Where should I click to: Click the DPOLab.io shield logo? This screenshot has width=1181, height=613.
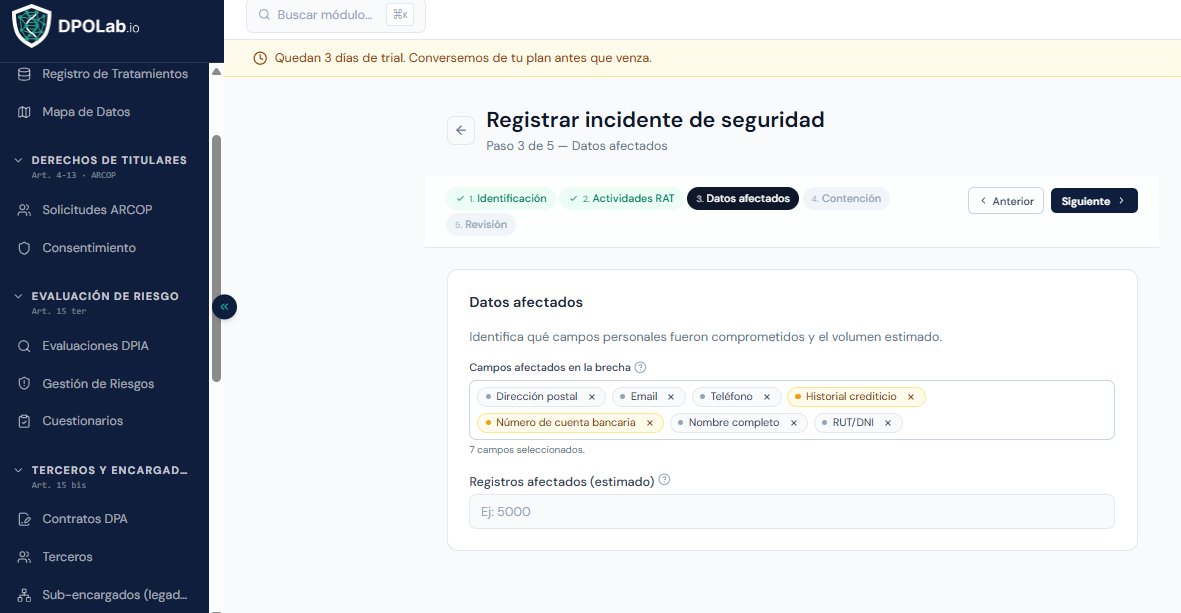click(x=32, y=26)
